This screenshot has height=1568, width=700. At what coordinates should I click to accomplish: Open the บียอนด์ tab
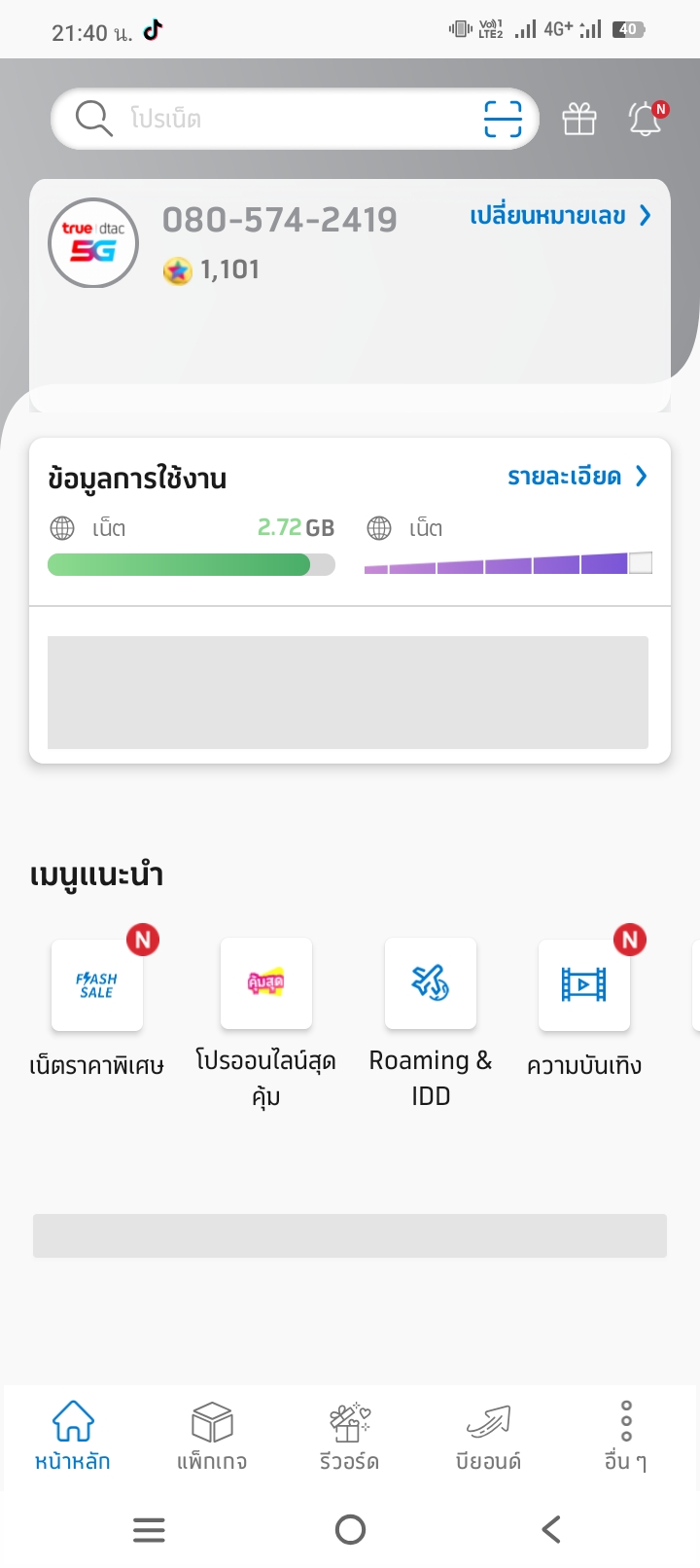[x=488, y=1435]
